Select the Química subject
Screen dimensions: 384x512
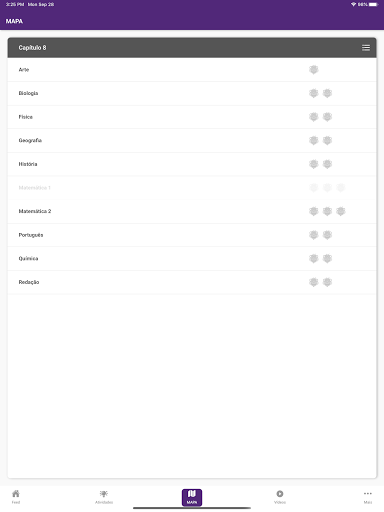point(192,259)
